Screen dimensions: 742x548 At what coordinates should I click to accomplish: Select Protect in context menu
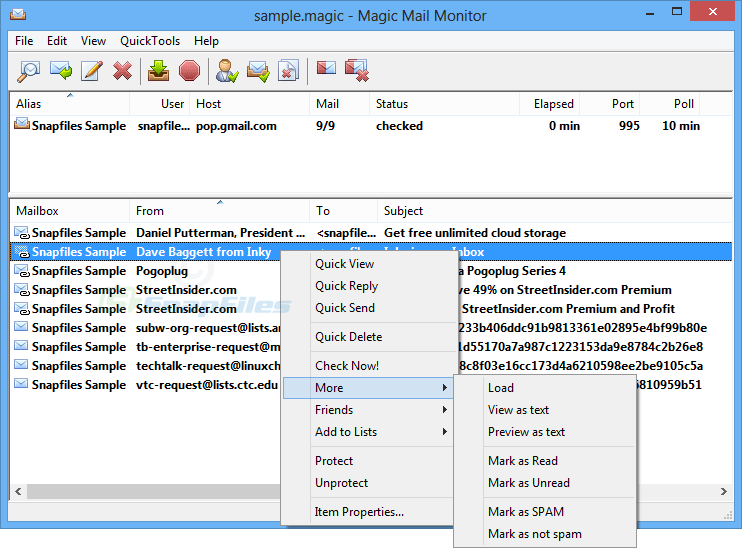point(368,461)
